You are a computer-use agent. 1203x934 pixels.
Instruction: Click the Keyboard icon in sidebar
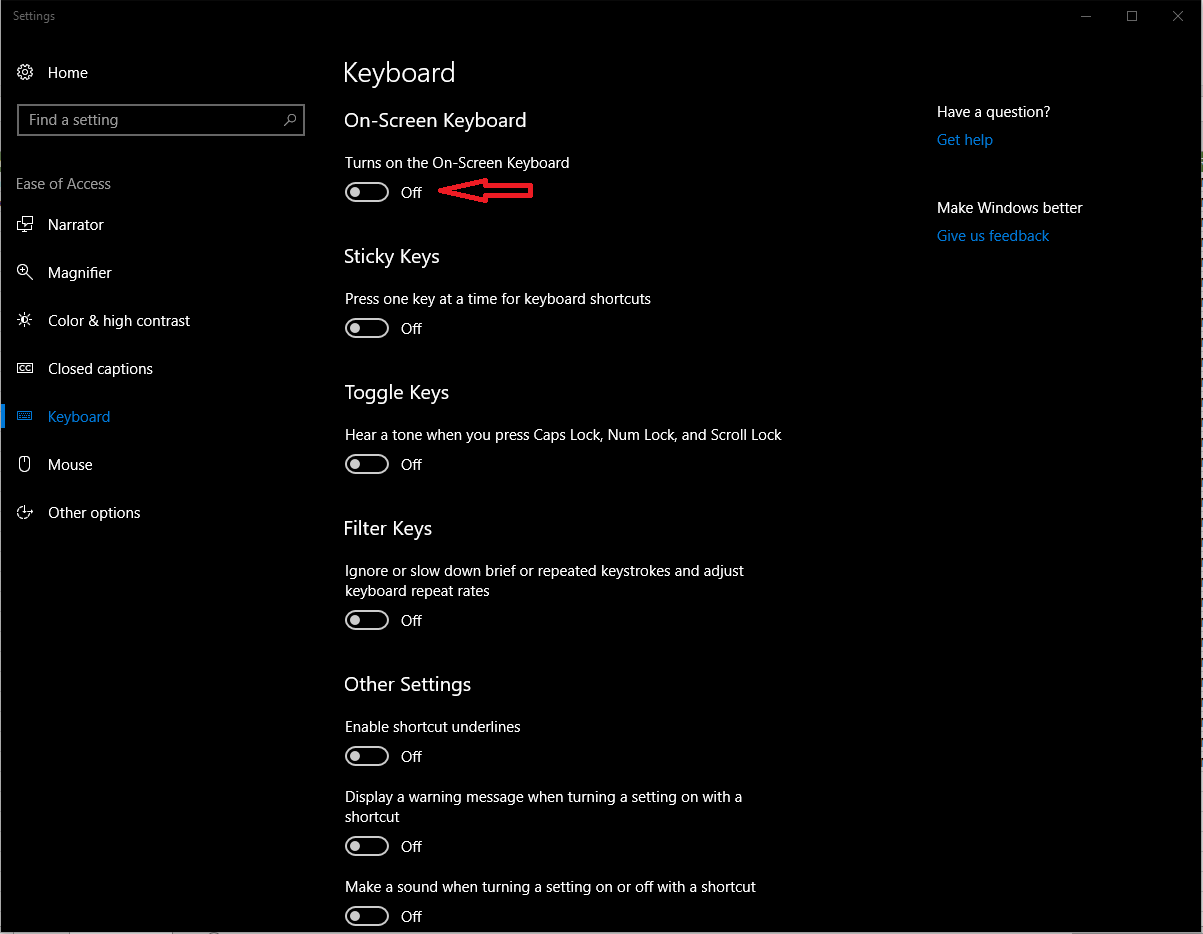tap(26, 417)
